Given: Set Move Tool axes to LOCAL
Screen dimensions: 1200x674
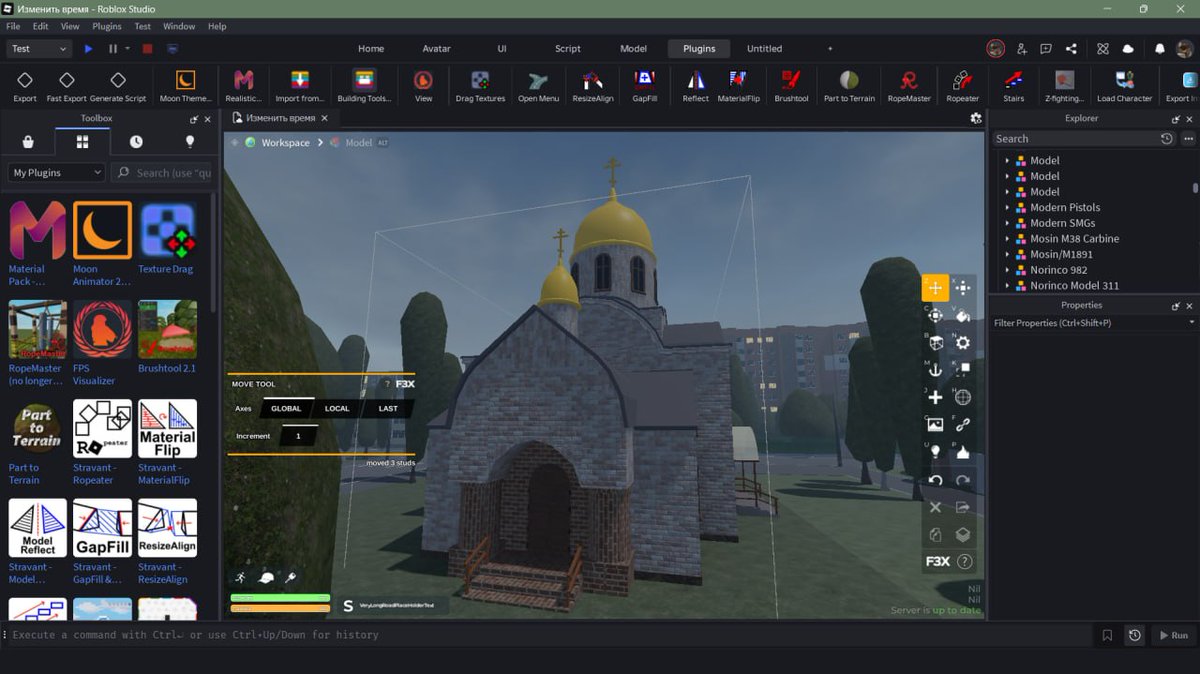Looking at the screenshot, I should (x=337, y=408).
